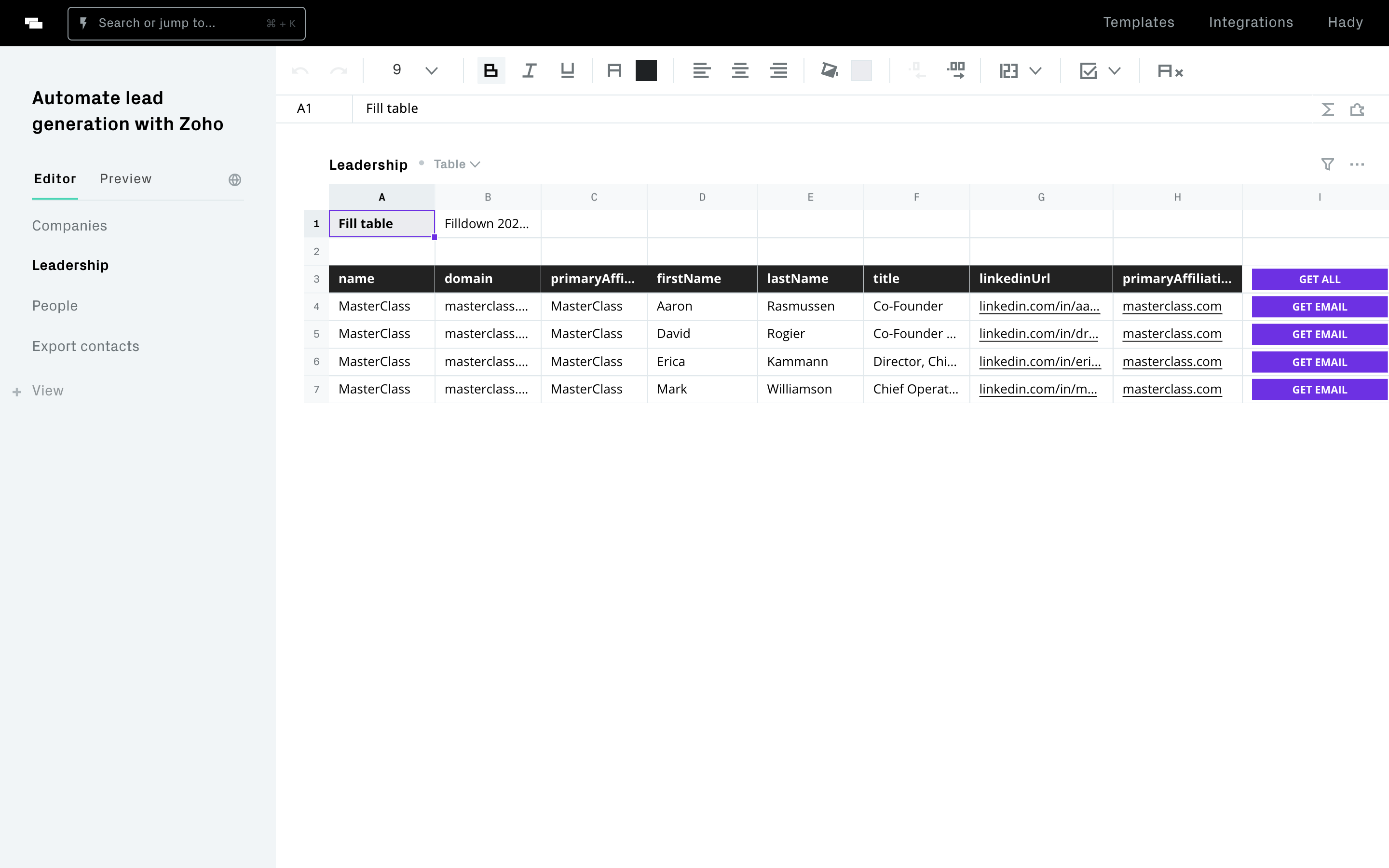The image size is (1389, 868).
Task: Open the People view
Action: pyautogui.click(x=55, y=305)
